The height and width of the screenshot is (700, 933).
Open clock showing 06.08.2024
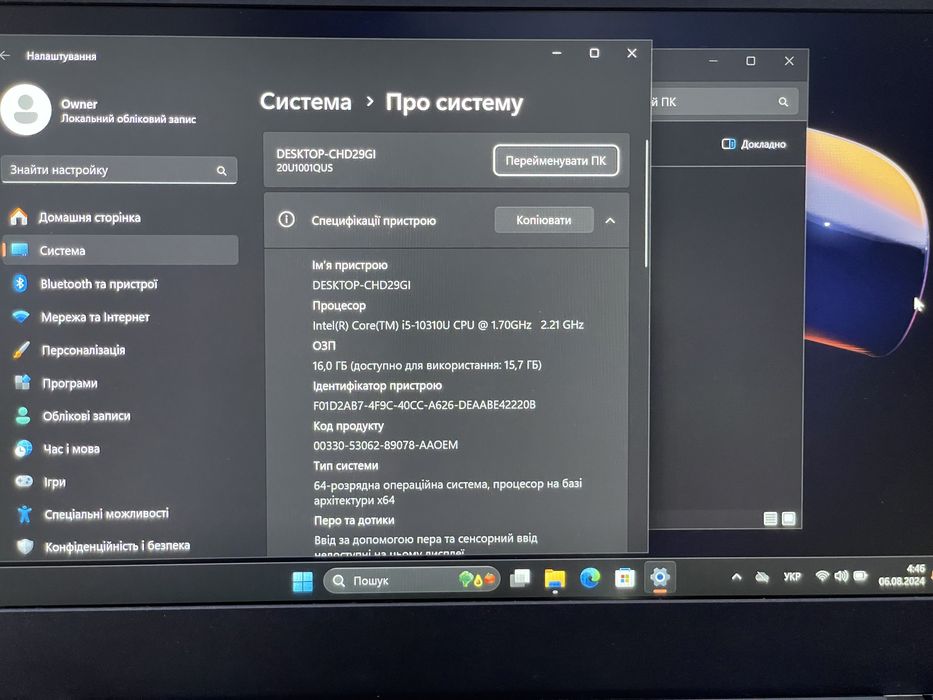[902, 575]
